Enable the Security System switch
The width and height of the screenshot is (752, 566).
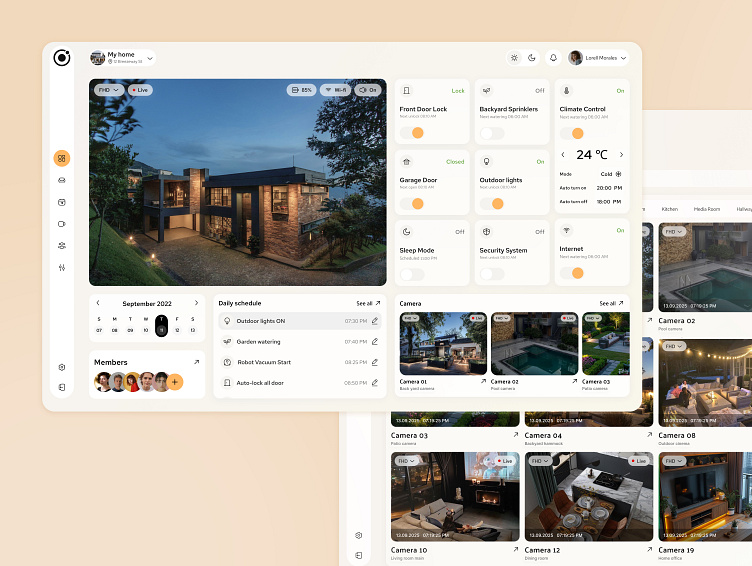(492, 274)
